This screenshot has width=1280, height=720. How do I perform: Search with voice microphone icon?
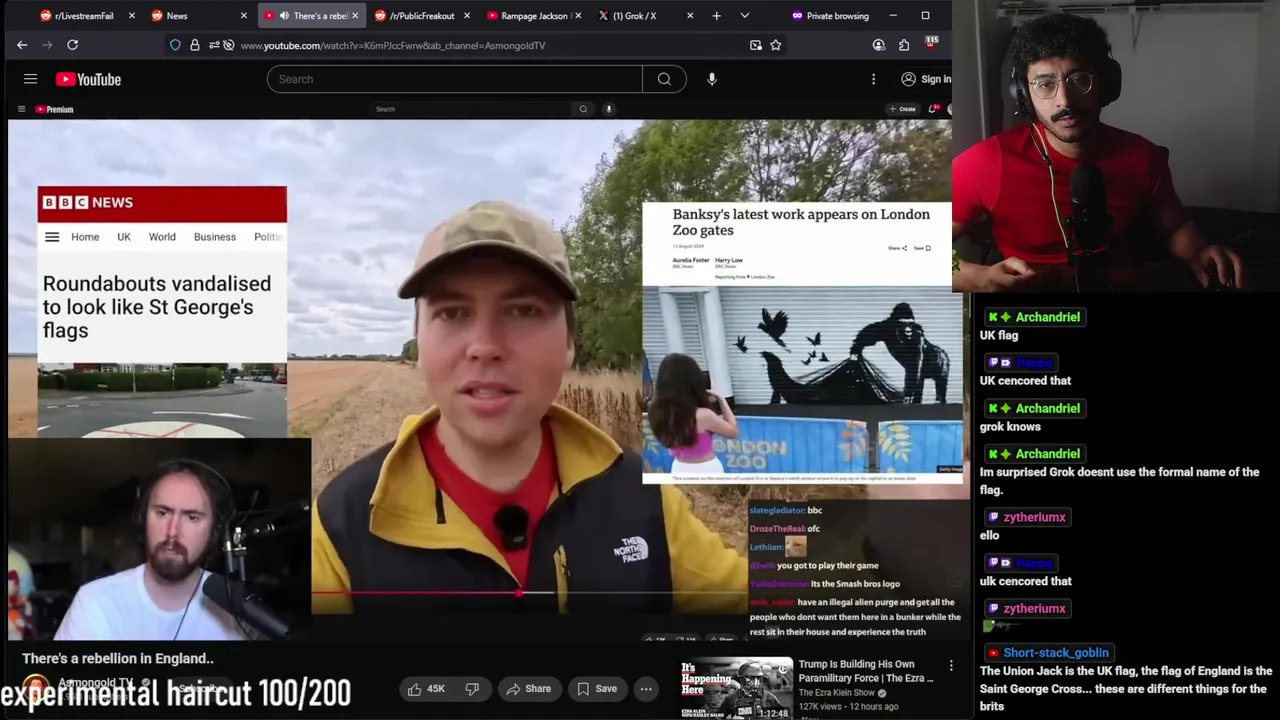click(712, 79)
